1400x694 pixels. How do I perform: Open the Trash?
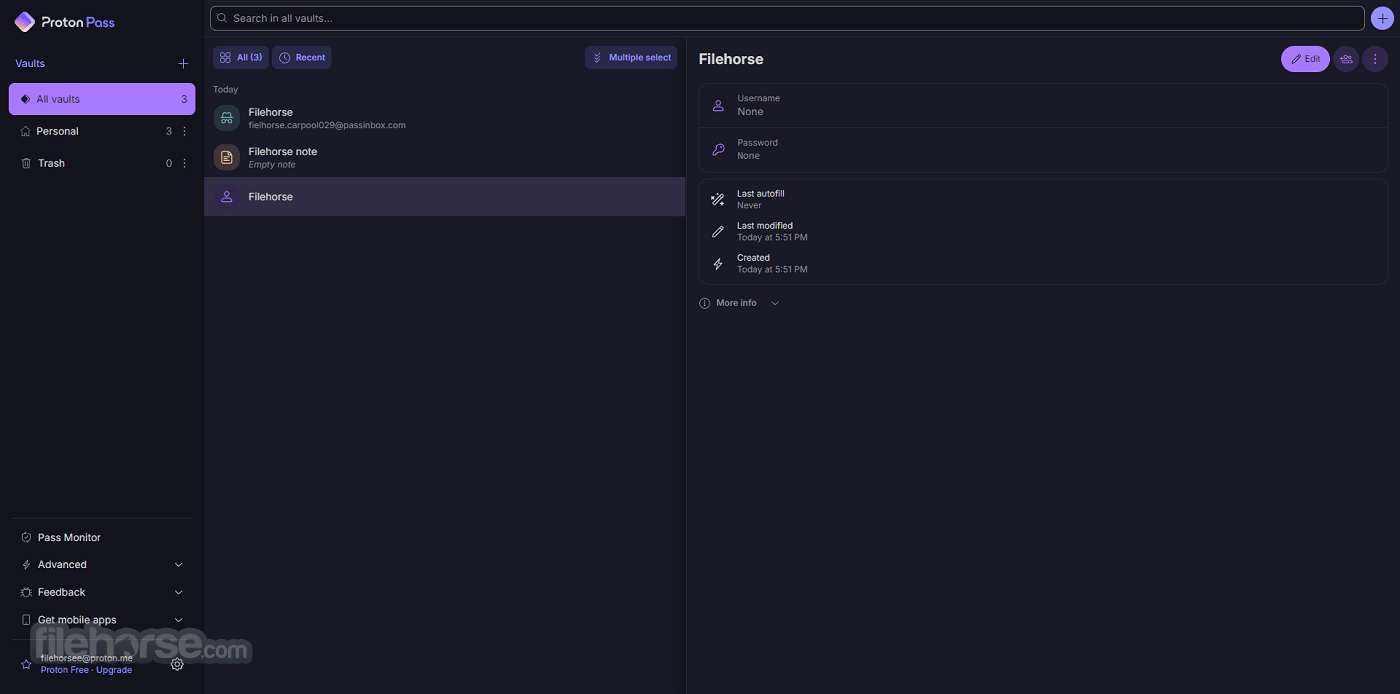click(x=51, y=163)
